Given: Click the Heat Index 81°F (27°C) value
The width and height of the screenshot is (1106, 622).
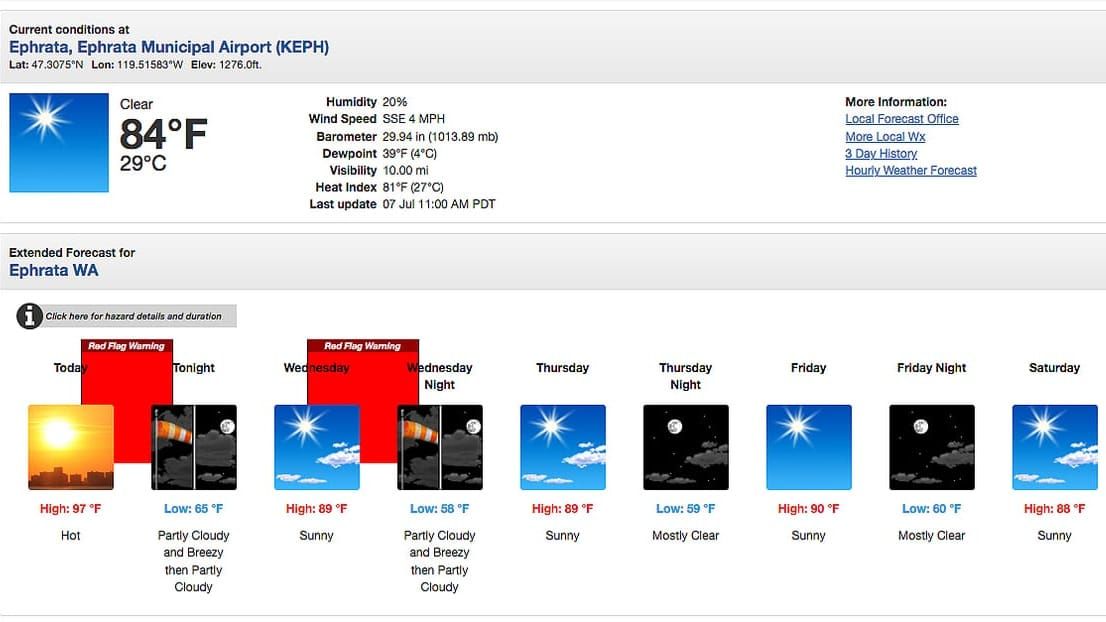Looking at the screenshot, I should 413,188.
